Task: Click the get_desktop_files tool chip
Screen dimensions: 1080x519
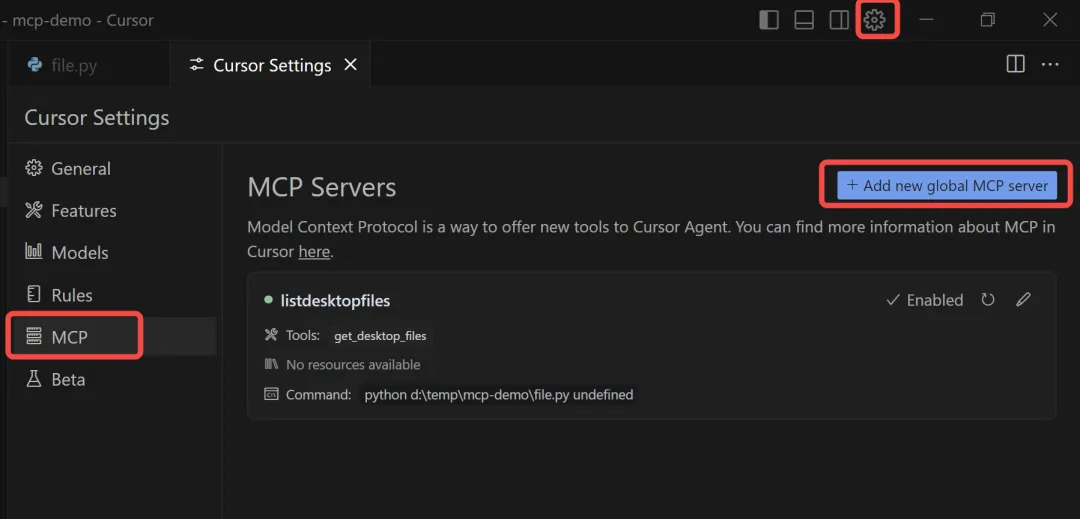Action: tap(380, 336)
